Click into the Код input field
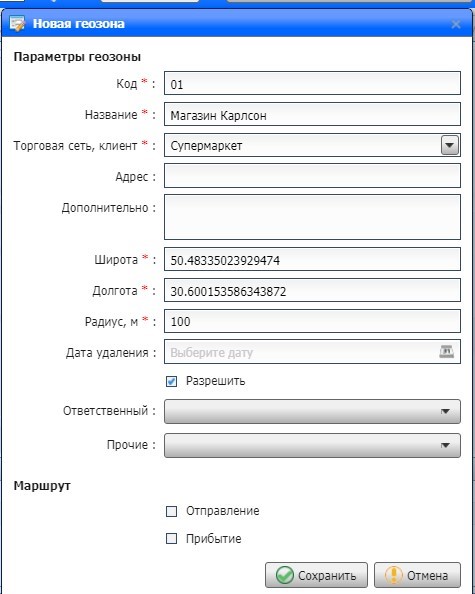Image resolution: width=475 pixels, height=594 pixels. coord(312,83)
